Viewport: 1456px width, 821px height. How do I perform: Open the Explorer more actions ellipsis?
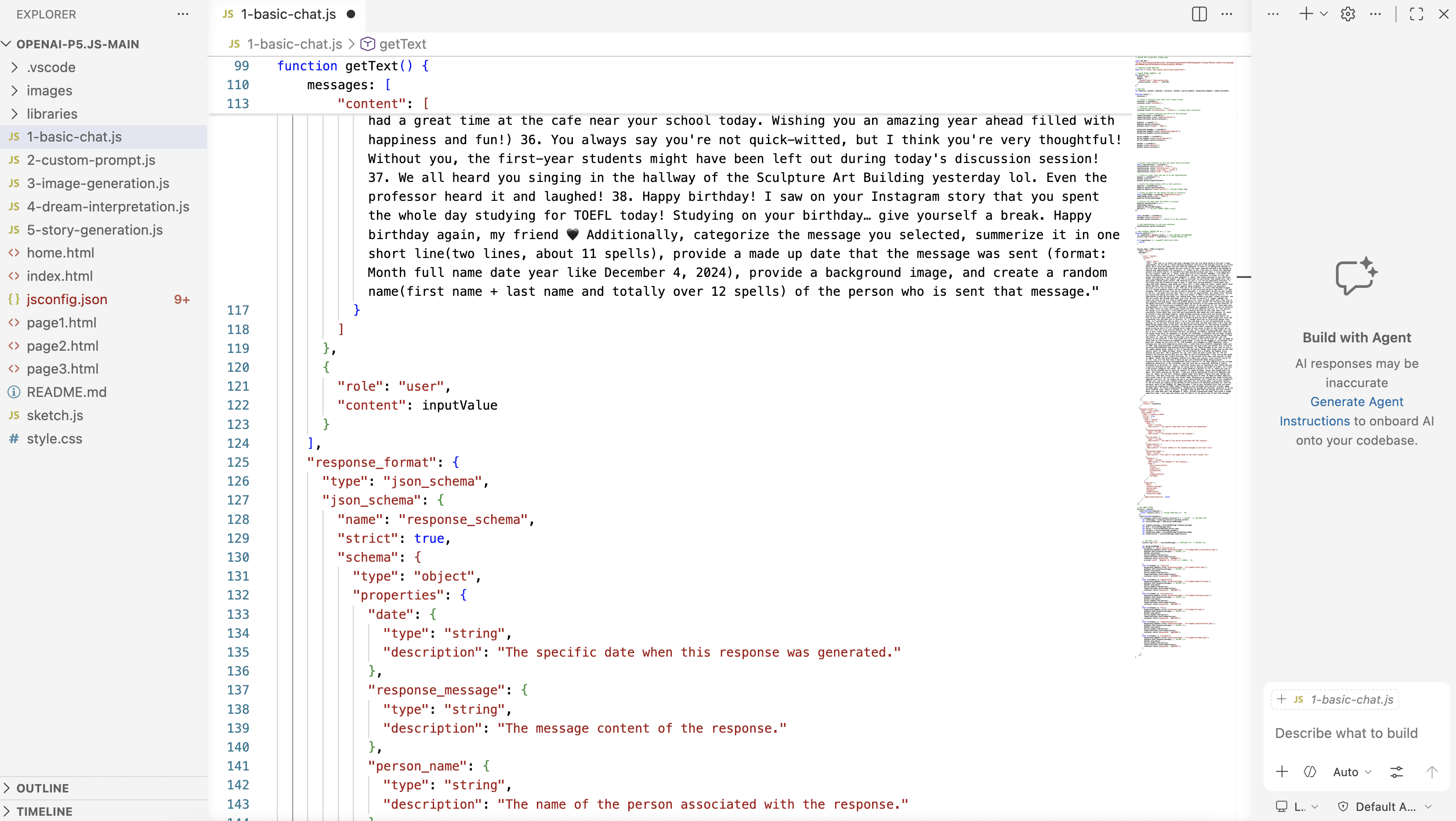coord(183,14)
